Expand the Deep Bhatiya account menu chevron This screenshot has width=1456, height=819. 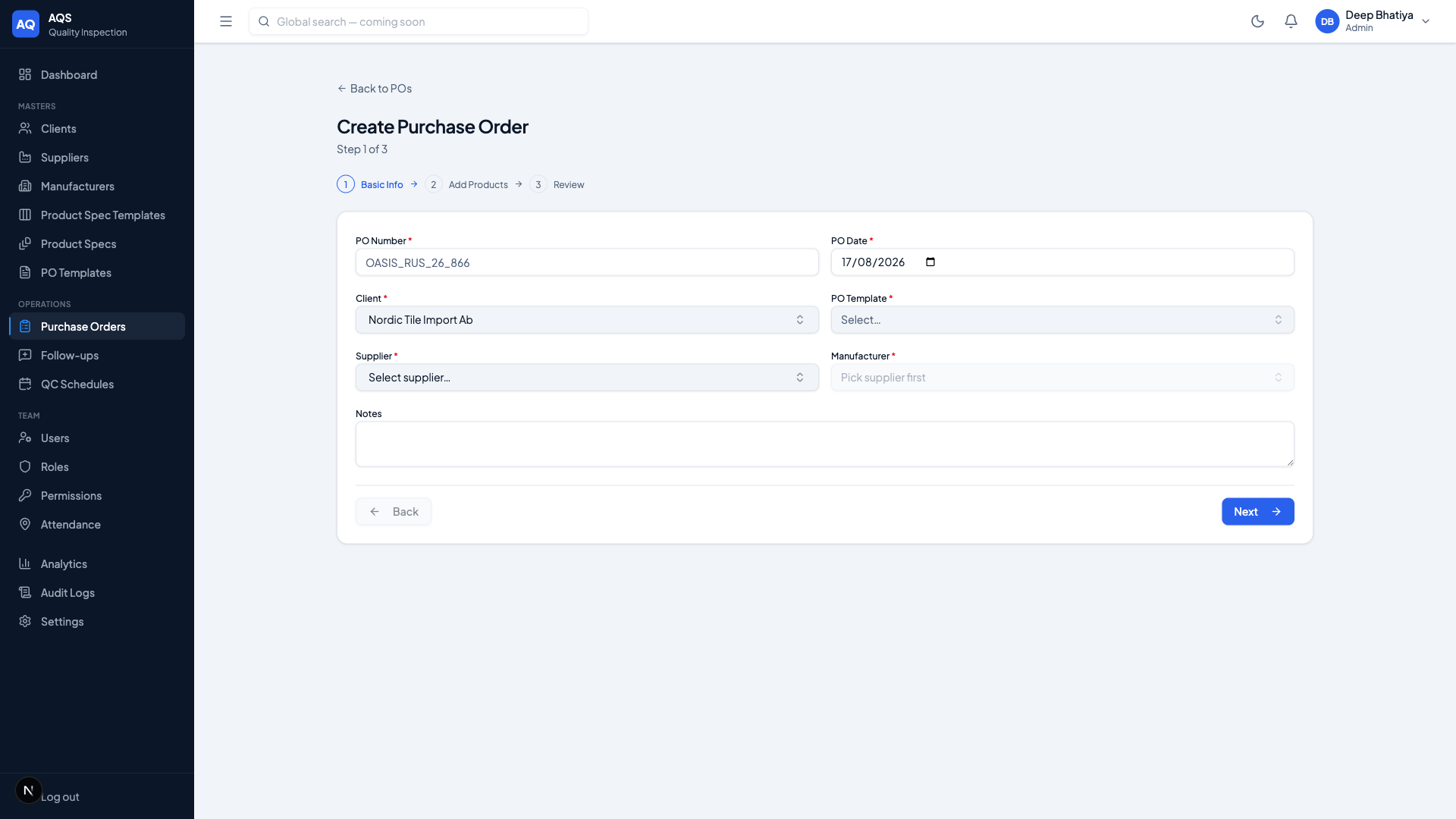pyautogui.click(x=1426, y=21)
